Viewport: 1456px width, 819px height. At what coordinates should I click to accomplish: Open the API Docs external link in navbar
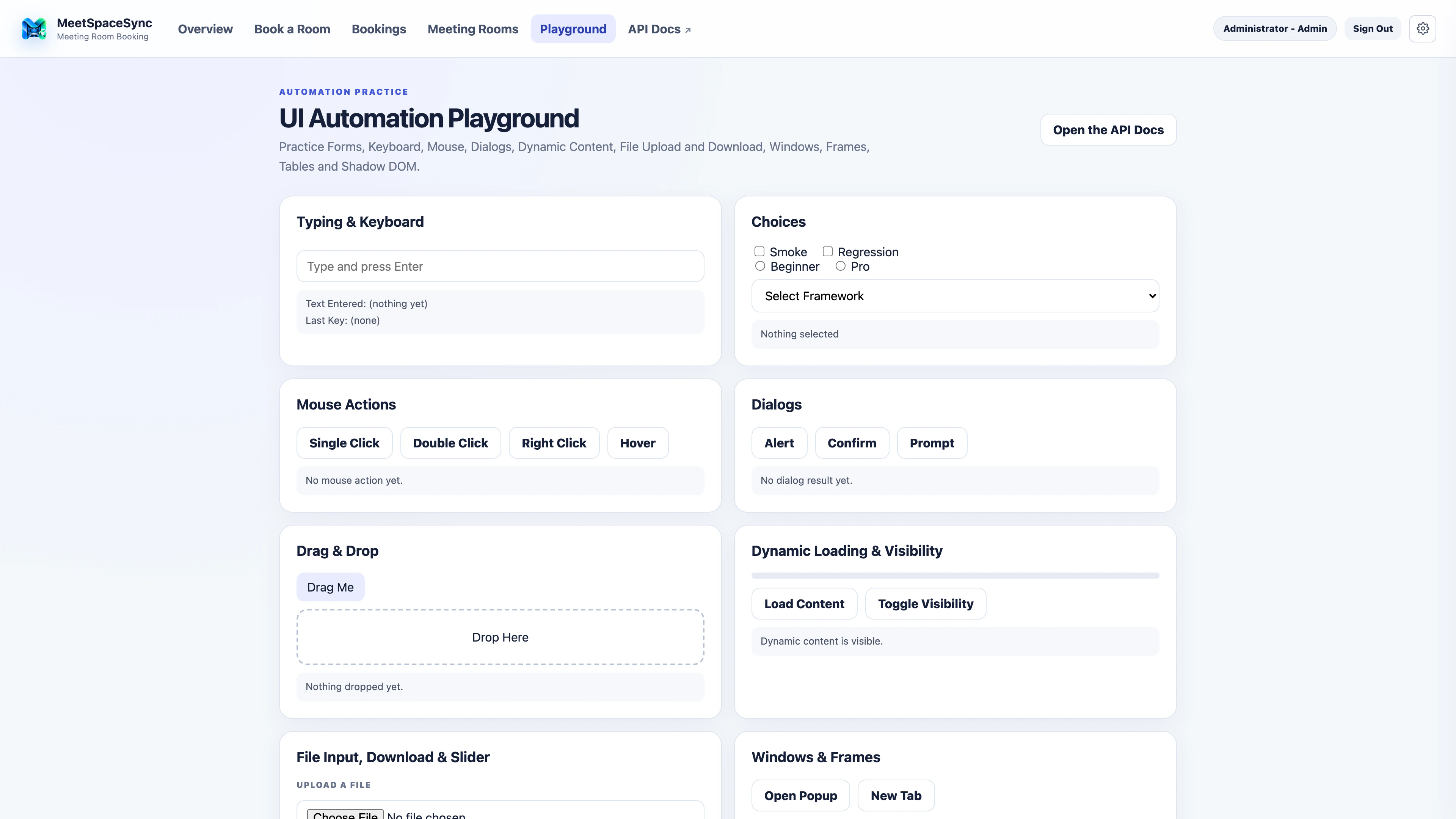659,29
